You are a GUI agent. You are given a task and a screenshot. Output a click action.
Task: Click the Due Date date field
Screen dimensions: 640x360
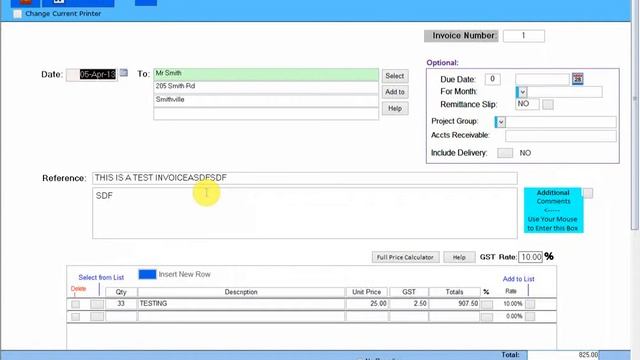tap(542, 79)
